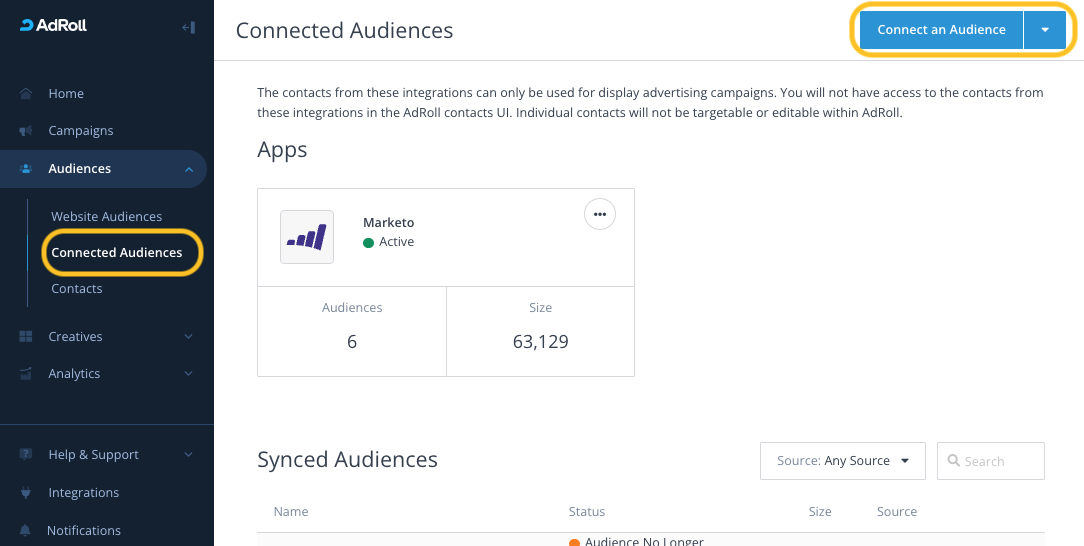Click the AdRoll logo

pos(54,26)
